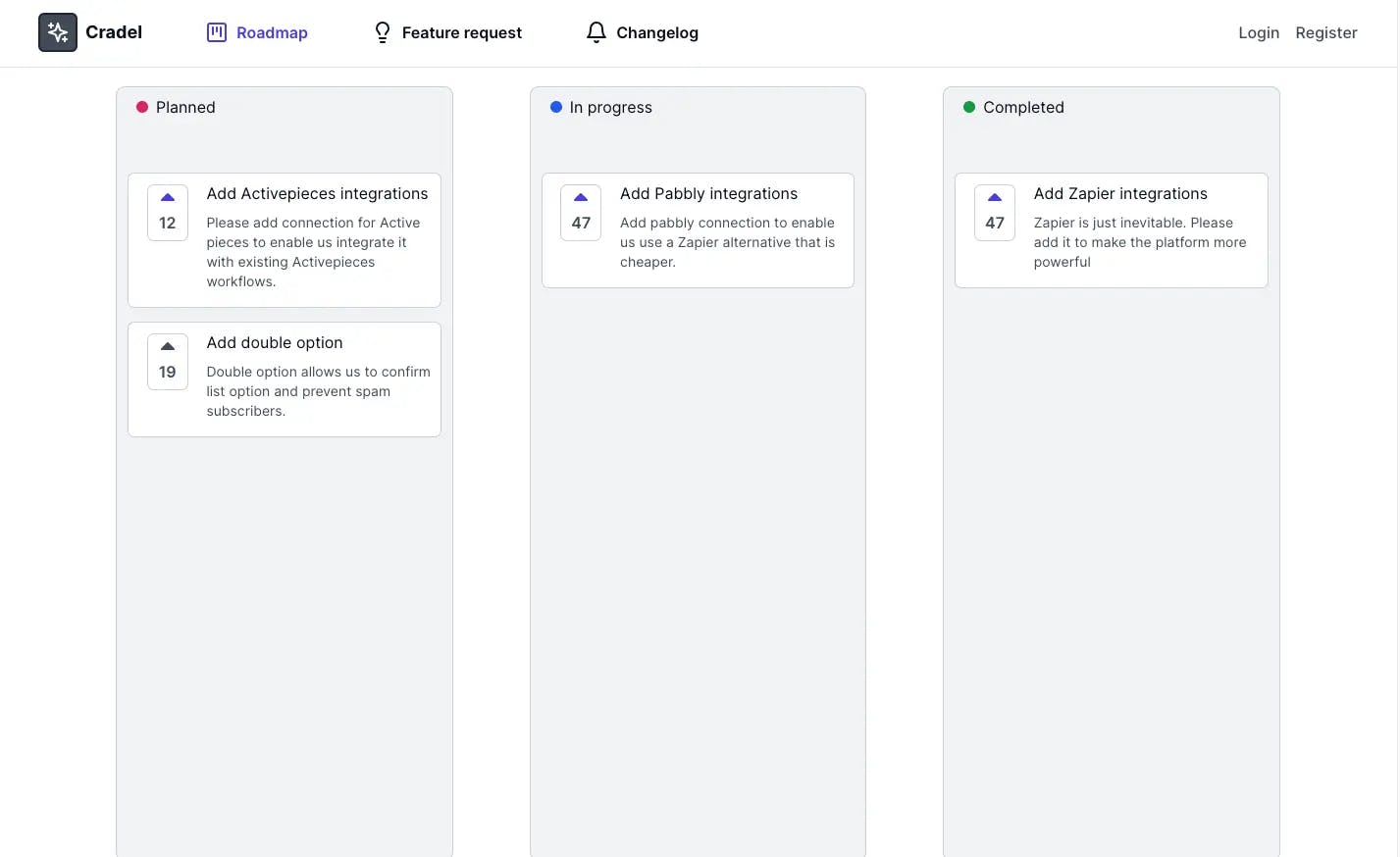Click the Register link
The height and width of the screenshot is (857, 1400).
click(1326, 32)
